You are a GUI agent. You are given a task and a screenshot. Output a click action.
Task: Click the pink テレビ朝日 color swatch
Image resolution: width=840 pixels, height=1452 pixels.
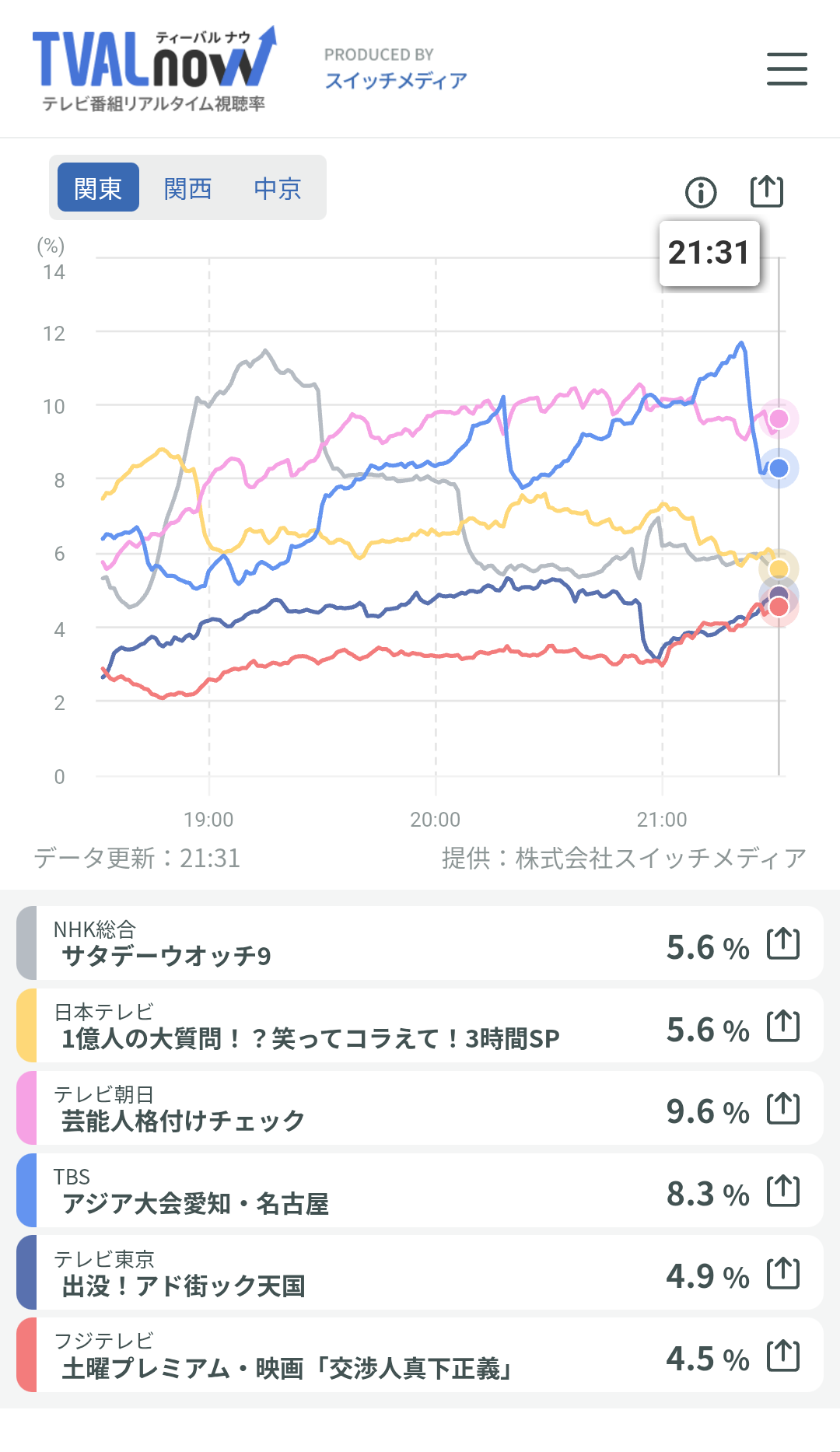point(26,1108)
